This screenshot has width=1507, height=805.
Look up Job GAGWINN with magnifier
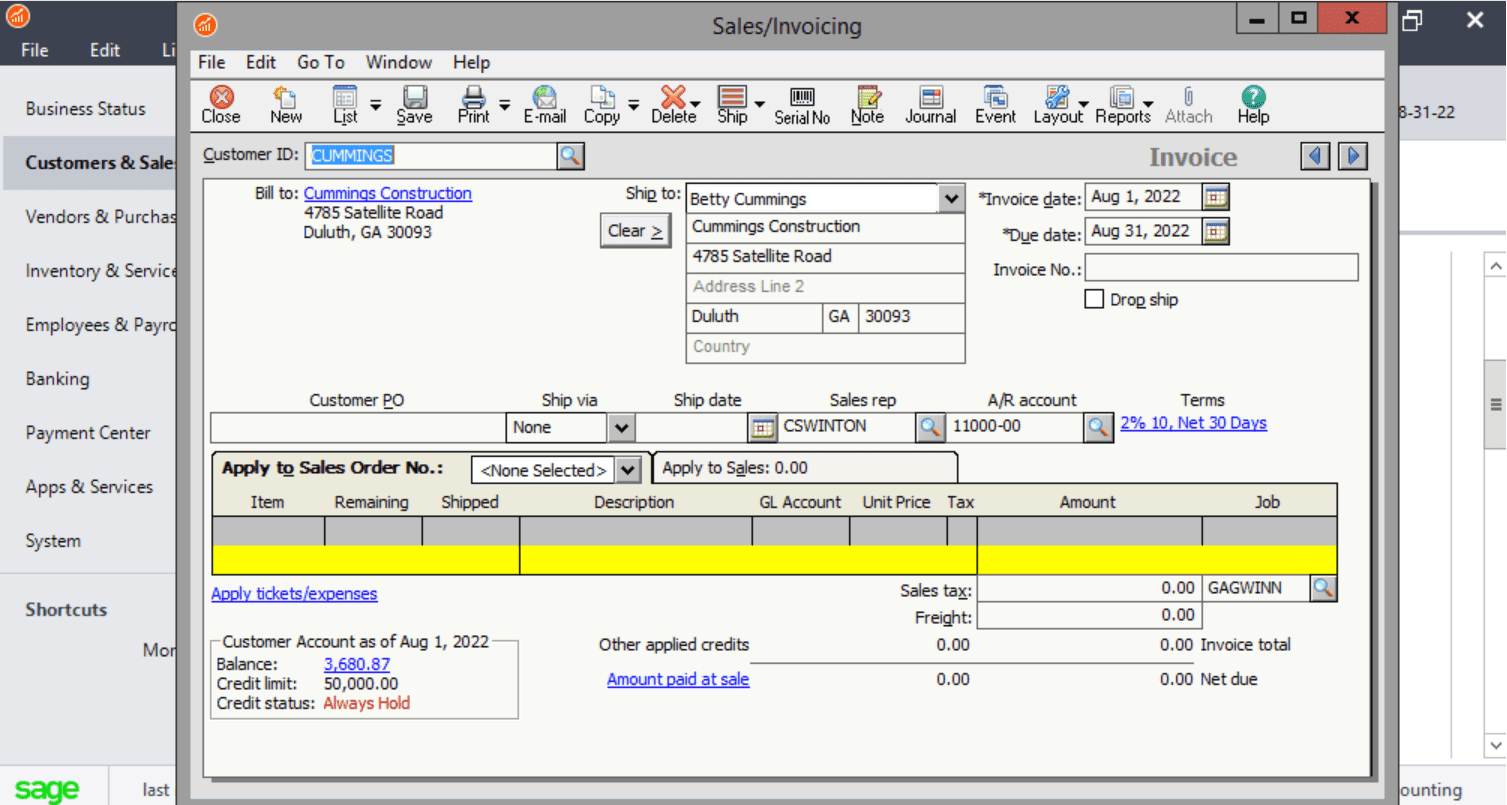click(x=1323, y=588)
